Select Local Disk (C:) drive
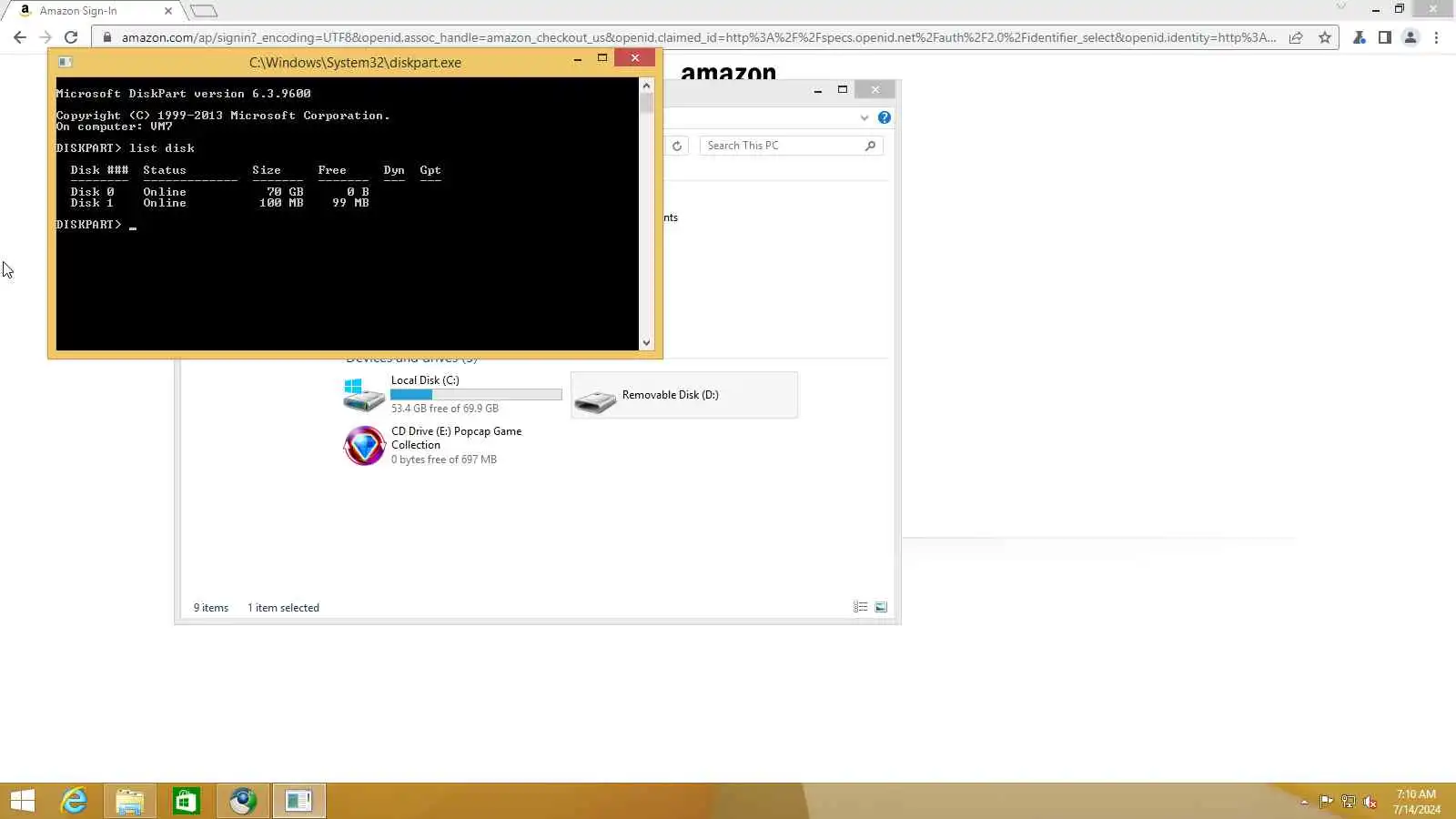1456x819 pixels. tap(452, 394)
